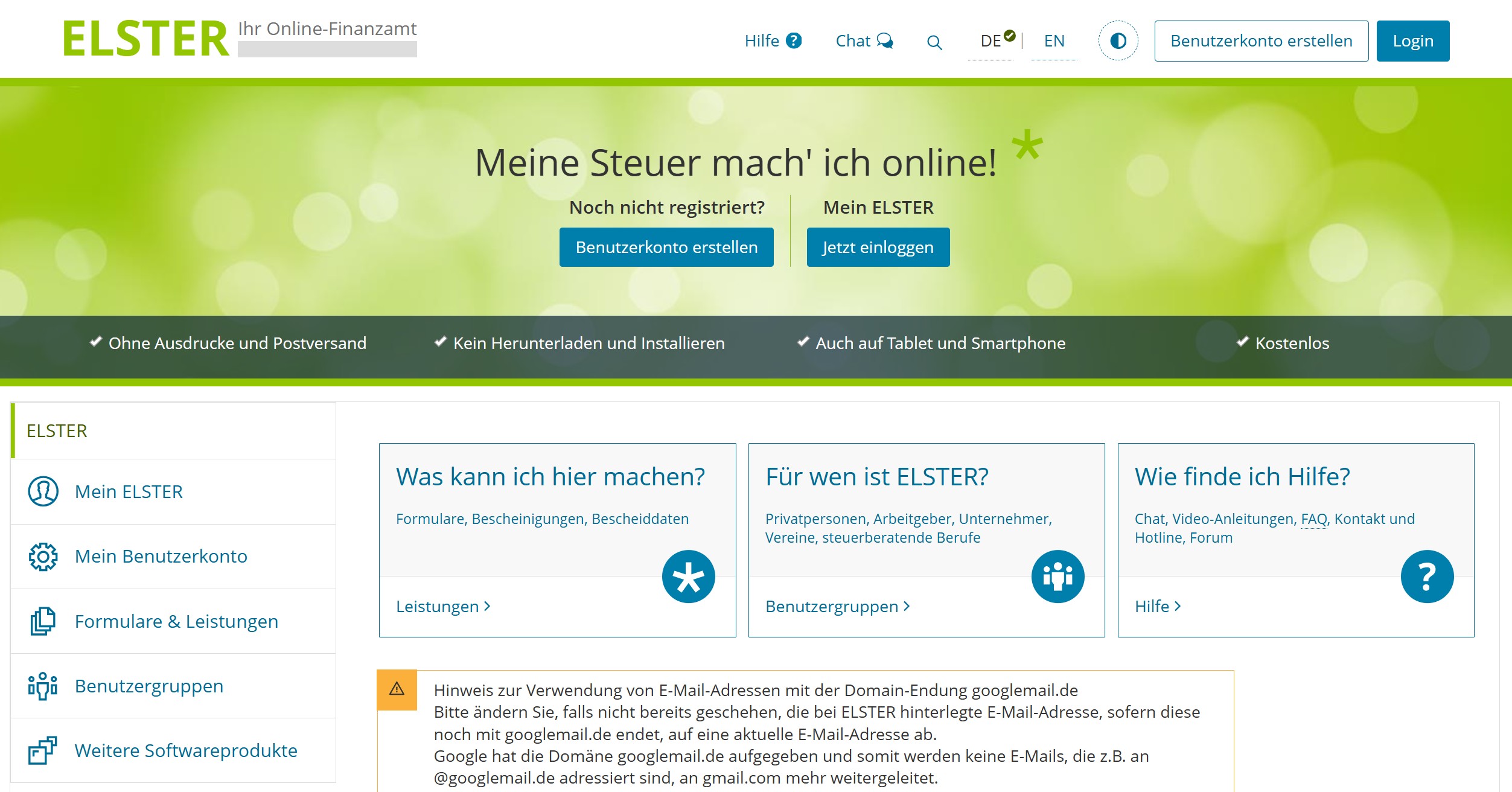Screen dimensions: 1512x792
Task: Switch language to EN
Action: 1054,41
